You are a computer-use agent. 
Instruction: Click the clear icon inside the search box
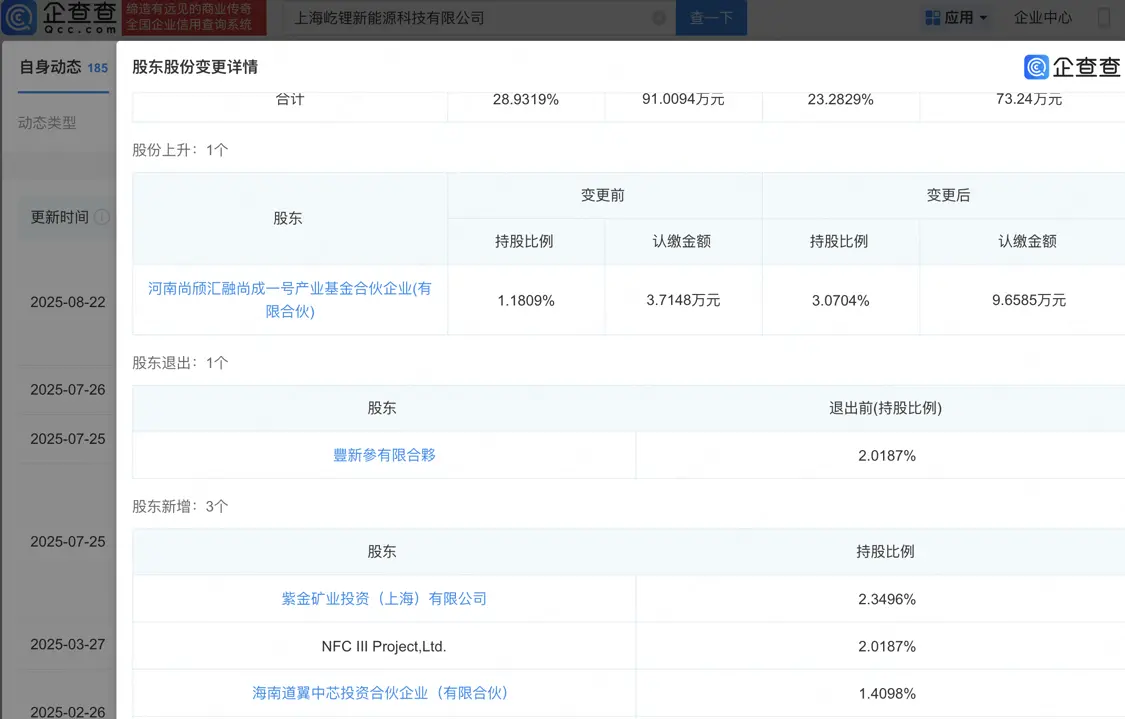coord(658,17)
